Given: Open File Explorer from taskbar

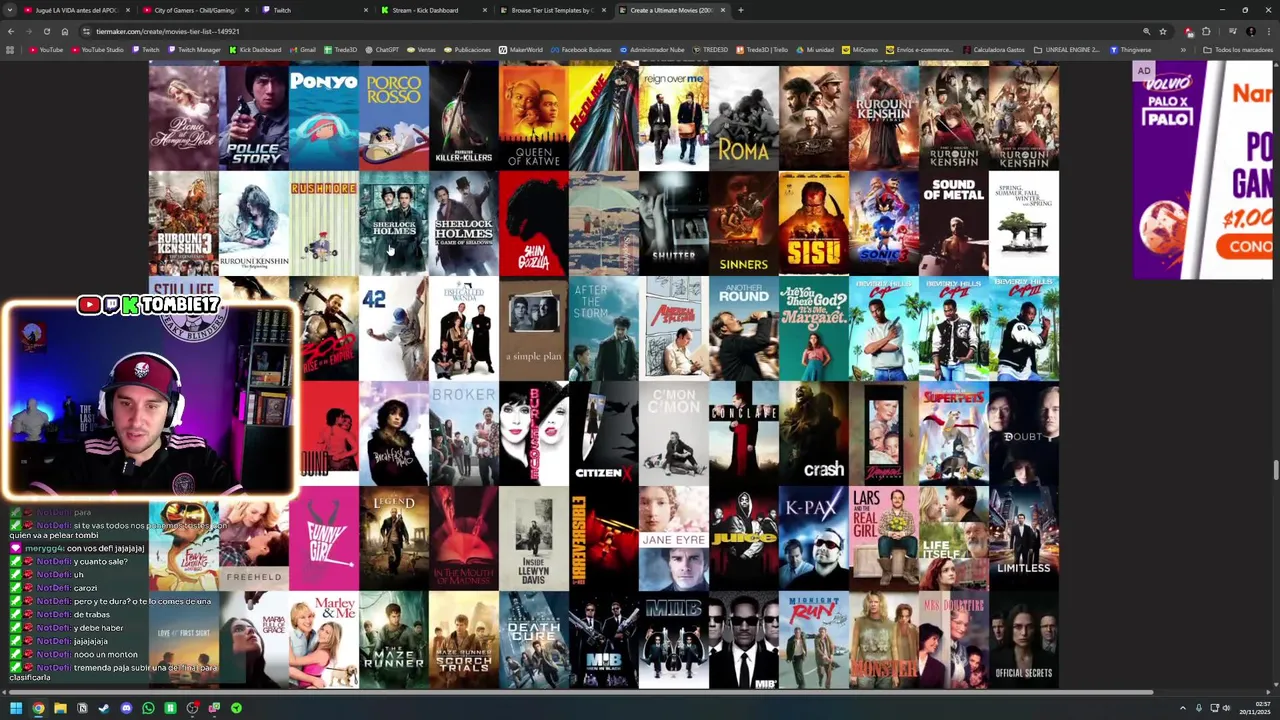Looking at the screenshot, I should click(x=60, y=708).
